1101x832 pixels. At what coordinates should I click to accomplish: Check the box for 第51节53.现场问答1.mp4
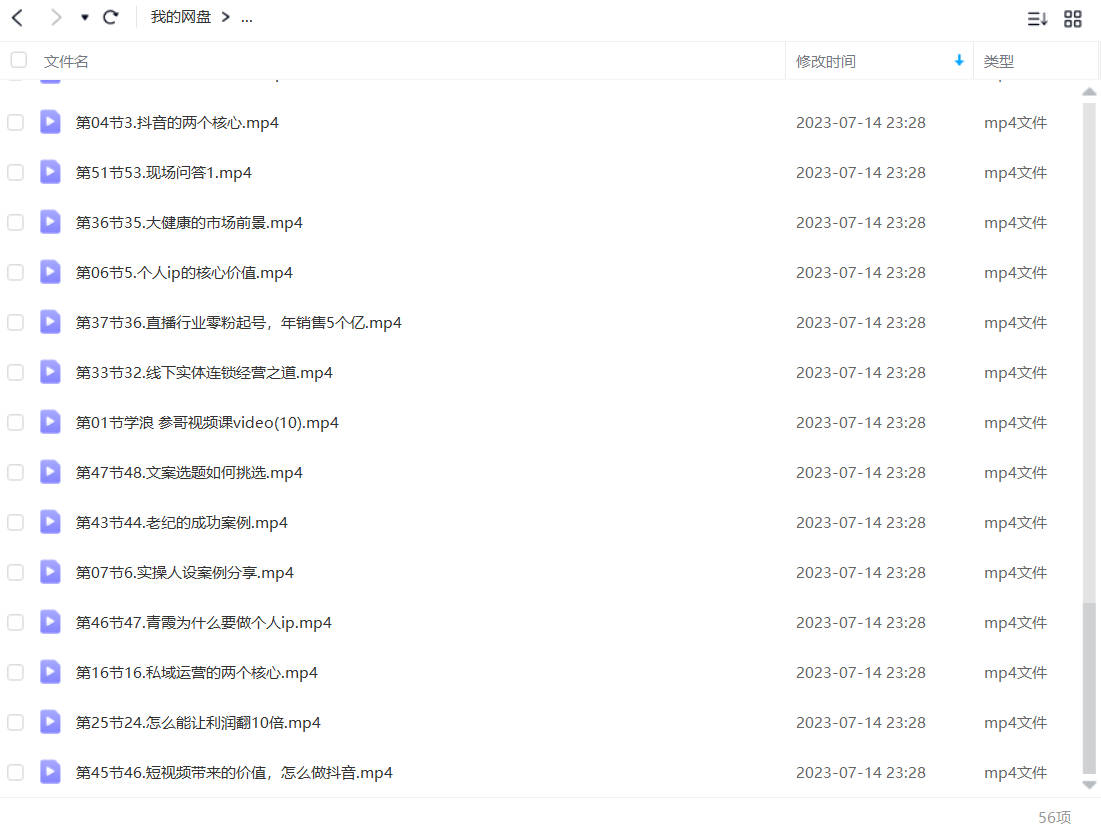click(15, 173)
